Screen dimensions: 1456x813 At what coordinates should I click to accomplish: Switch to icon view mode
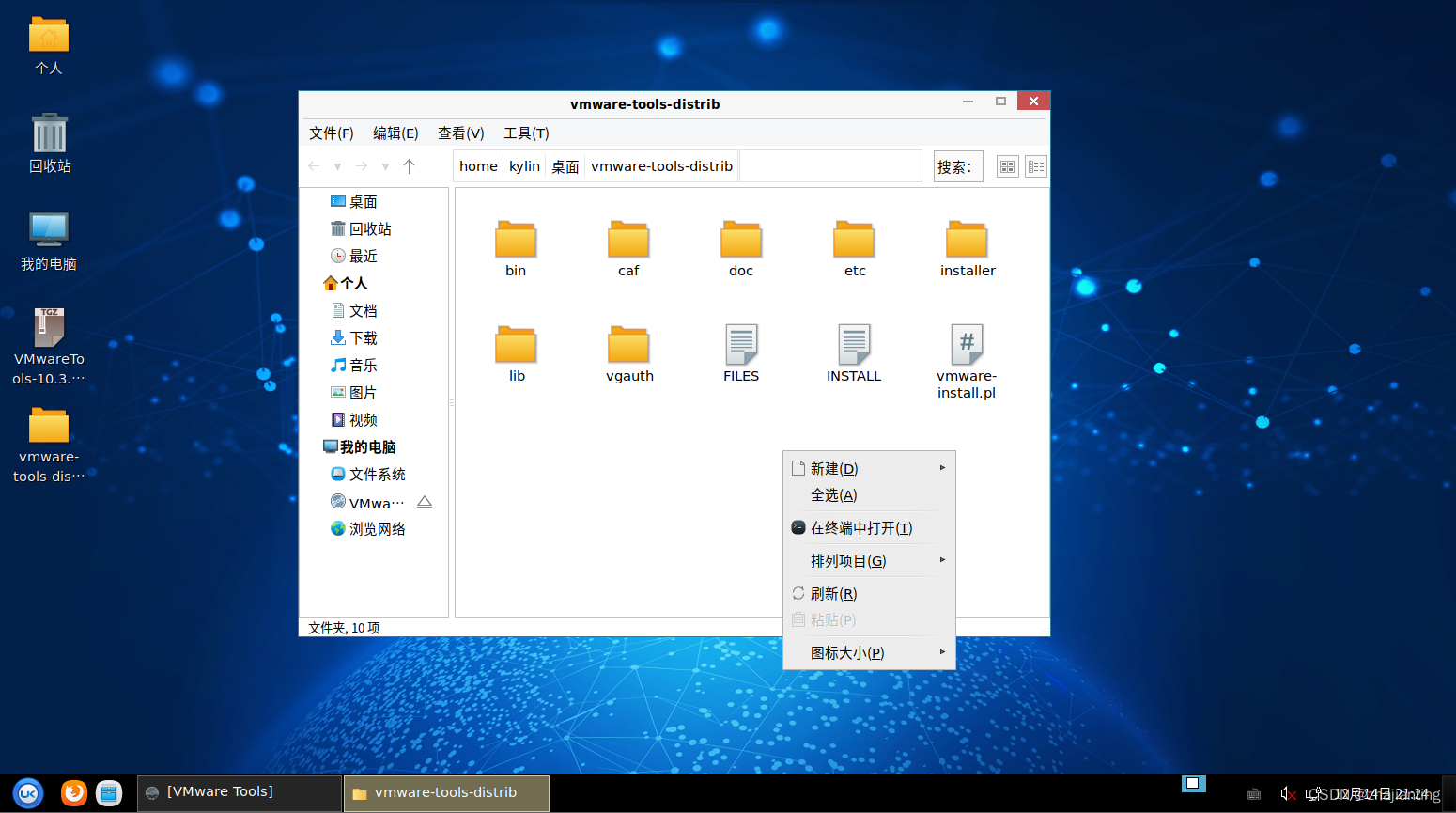[1008, 166]
